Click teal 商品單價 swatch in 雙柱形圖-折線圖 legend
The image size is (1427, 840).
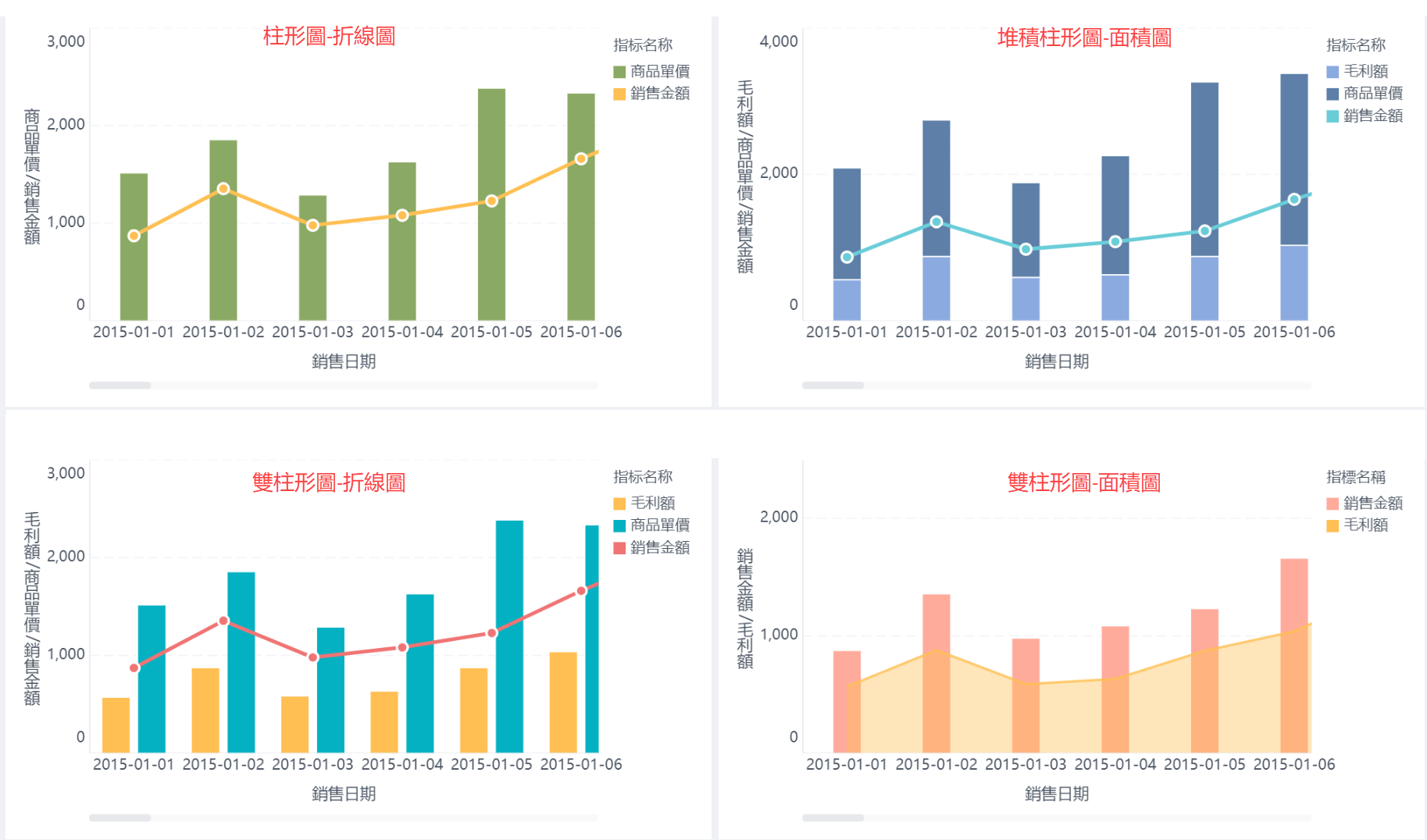(x=619, y=525)
